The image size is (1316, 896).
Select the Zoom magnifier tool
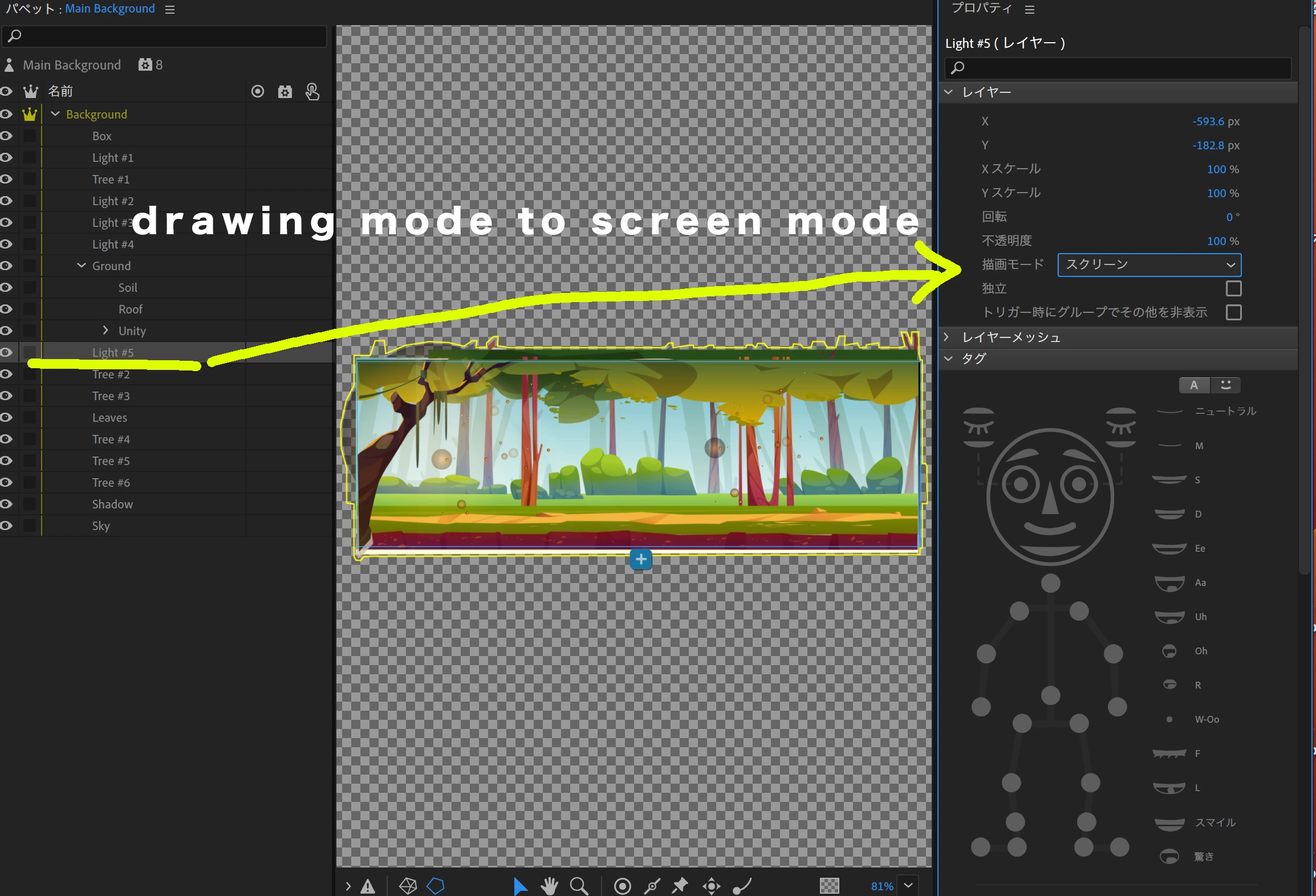(x=579, y=886)
